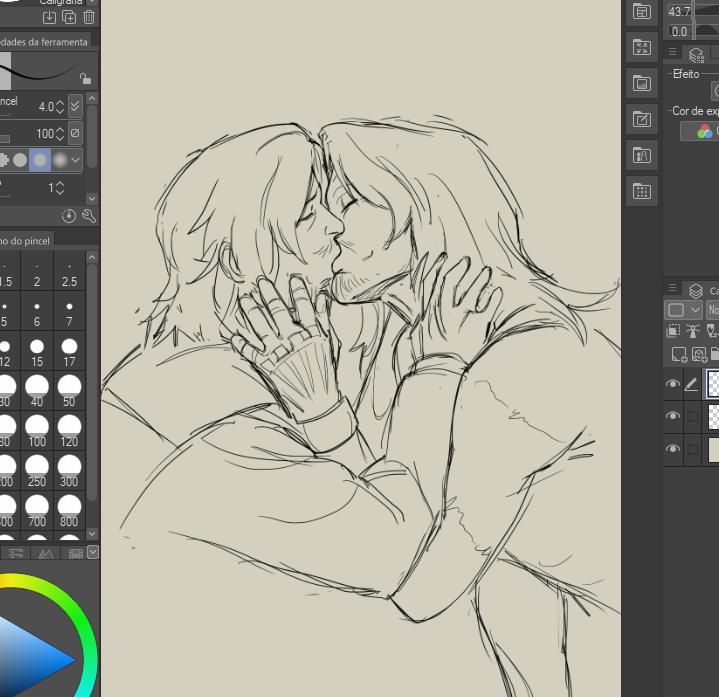Open the intermediate color panel tab
This screenshot has width=719, height=697.
pos(46,553)
